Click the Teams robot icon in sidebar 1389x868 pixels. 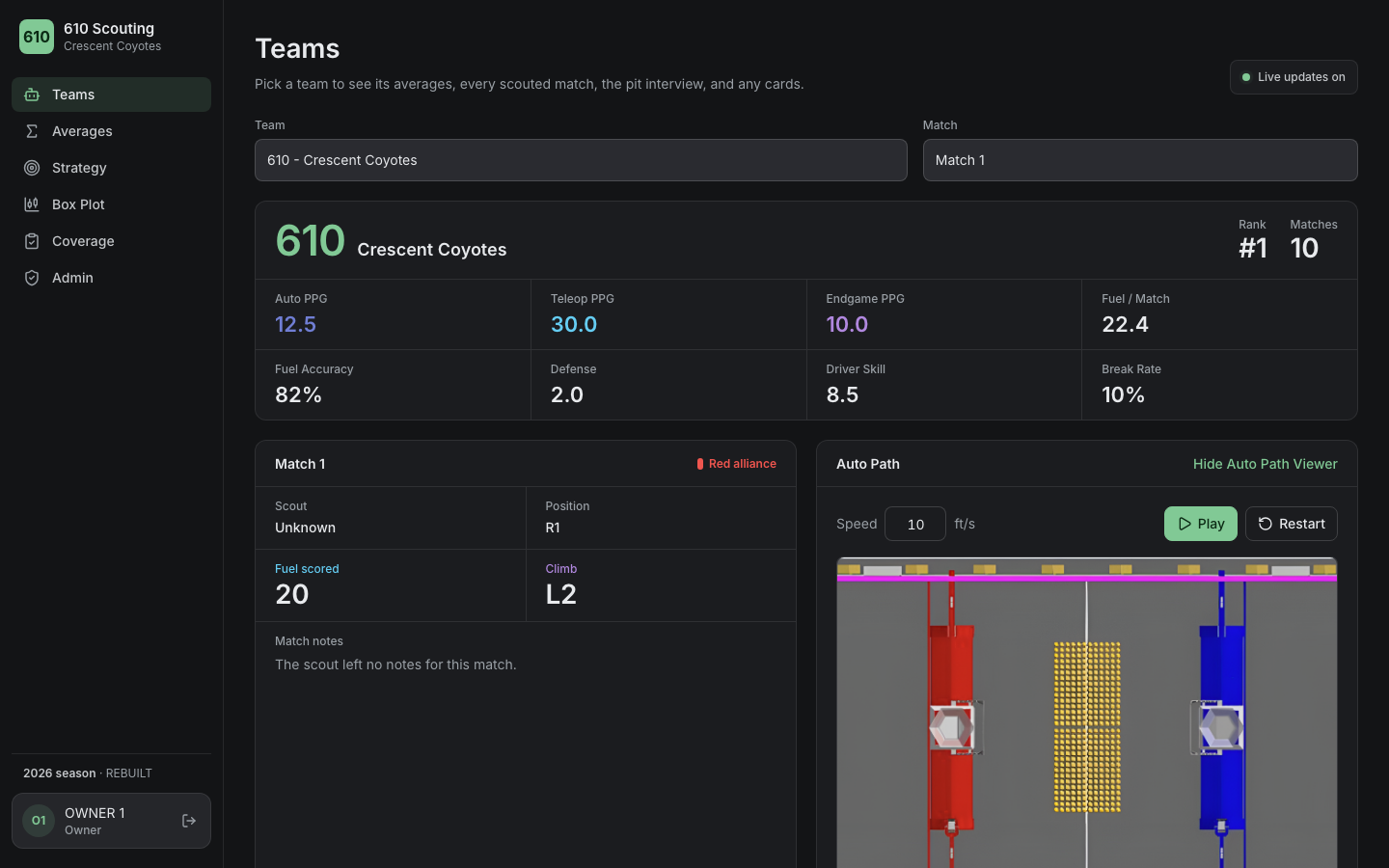point(32,95)
